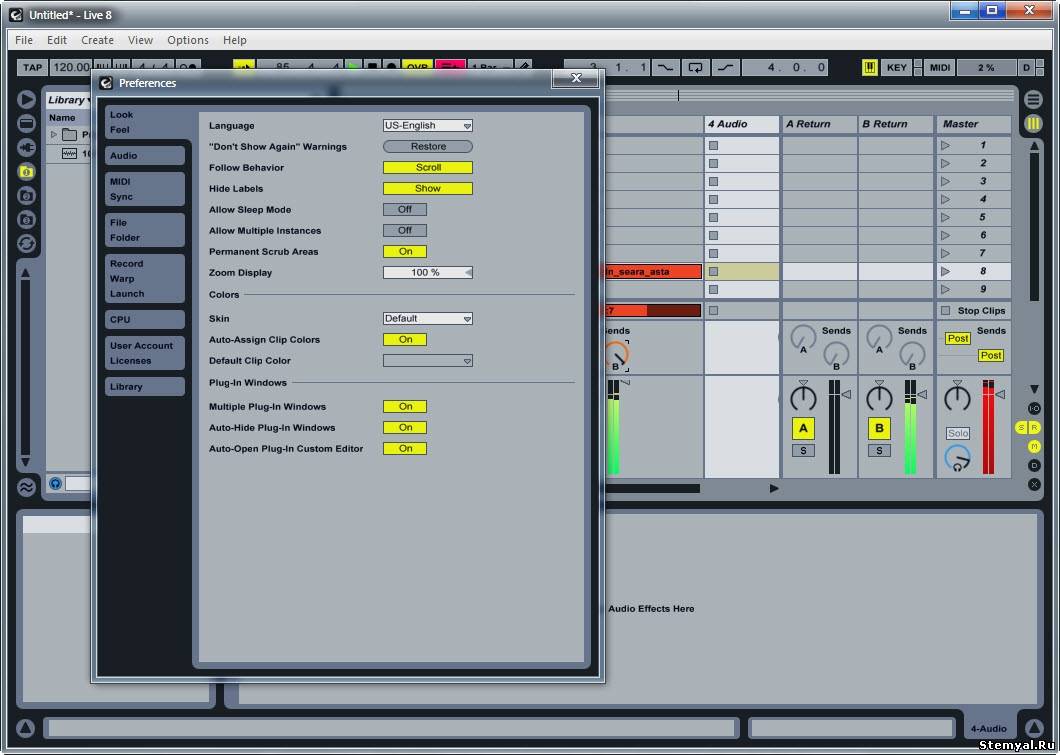Click the A Return track activator
Viewport: 1060px width, 755px height.
tap(803, 428)
